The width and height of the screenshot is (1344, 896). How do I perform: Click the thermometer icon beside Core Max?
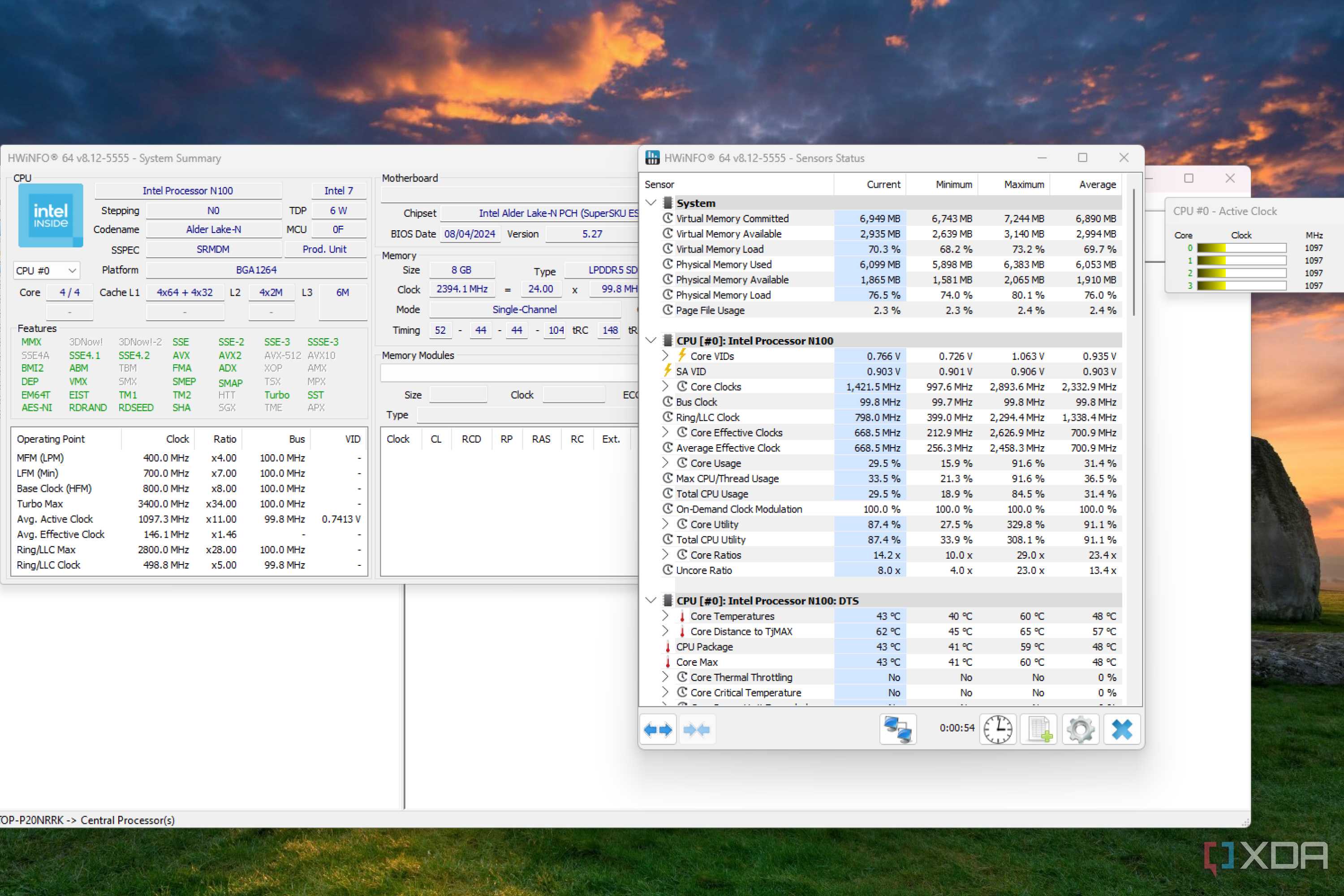(x=668, y=662)
